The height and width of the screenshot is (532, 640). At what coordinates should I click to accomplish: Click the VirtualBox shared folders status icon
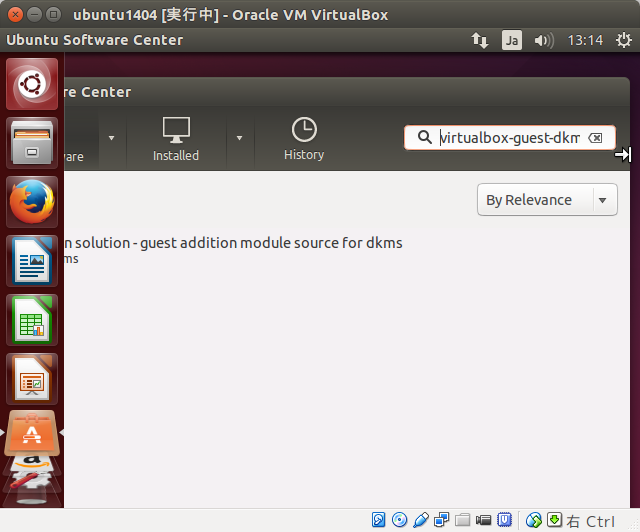[x=463, y=520]
